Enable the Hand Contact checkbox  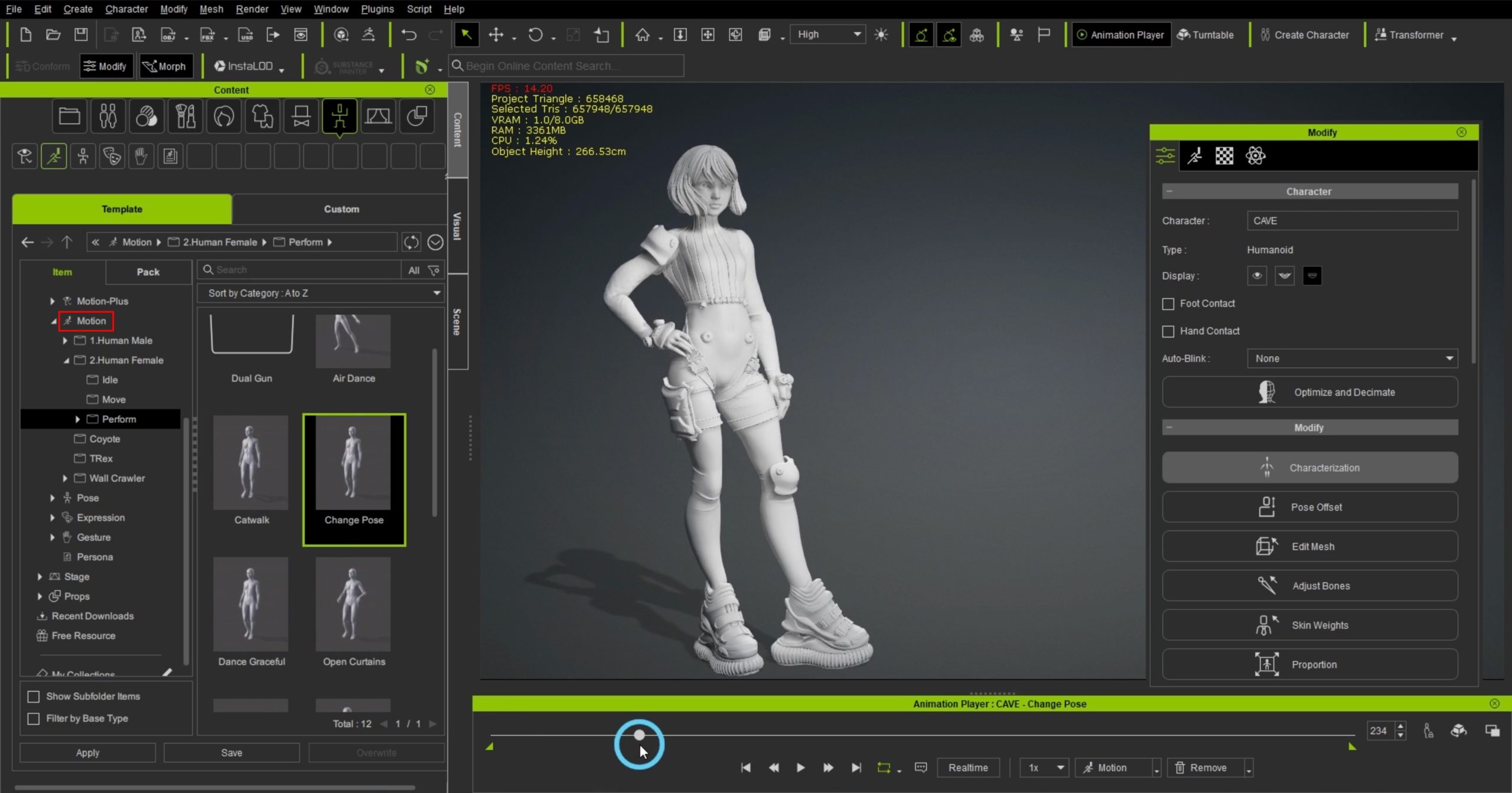(1168, 331)
